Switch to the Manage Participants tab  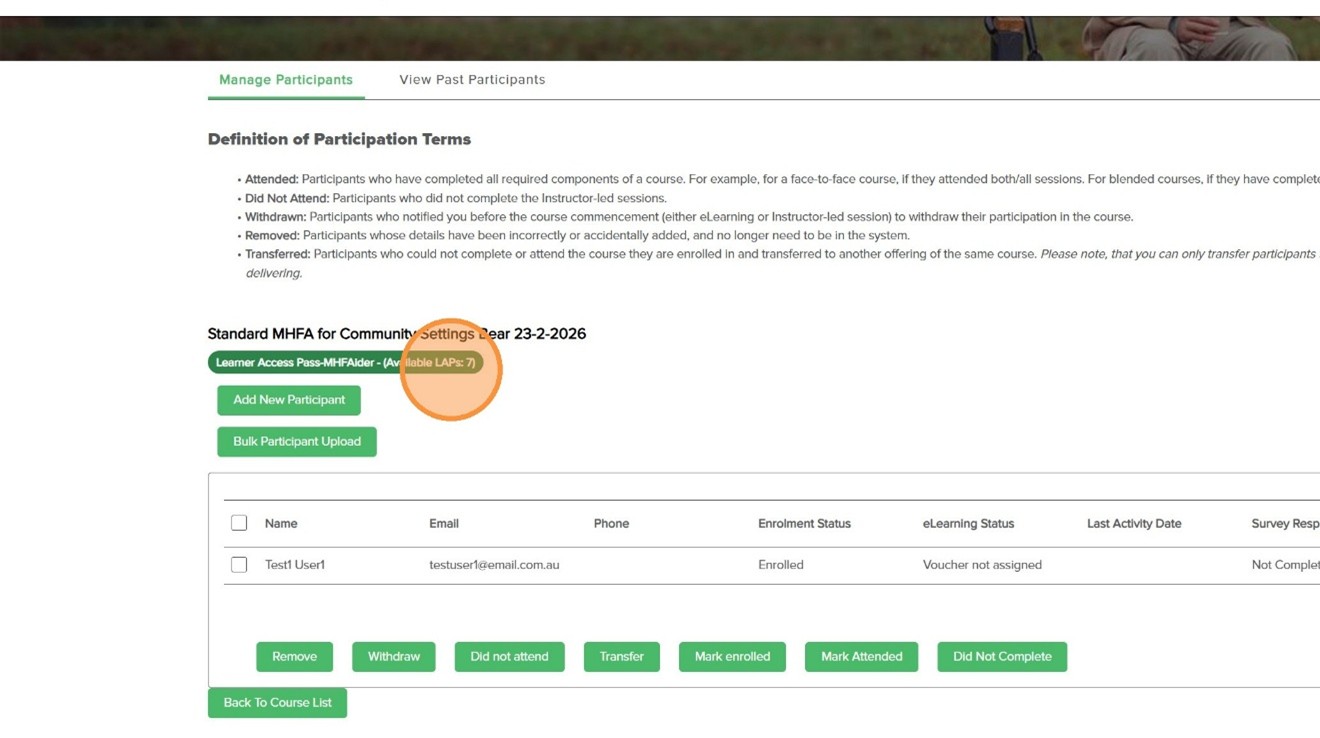[x=286, y=80]
